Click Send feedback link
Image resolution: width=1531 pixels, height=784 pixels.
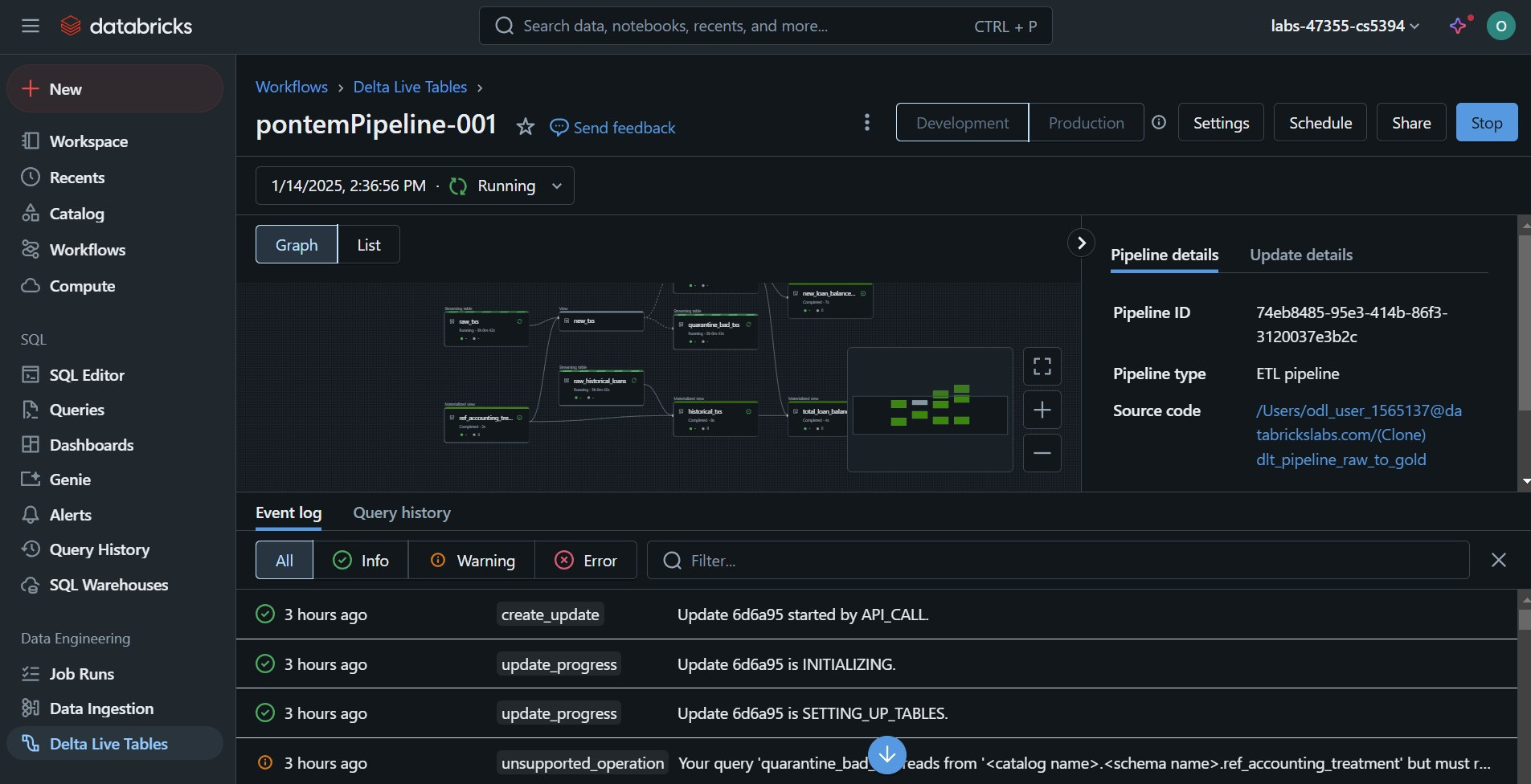click(x=613, y=128)
